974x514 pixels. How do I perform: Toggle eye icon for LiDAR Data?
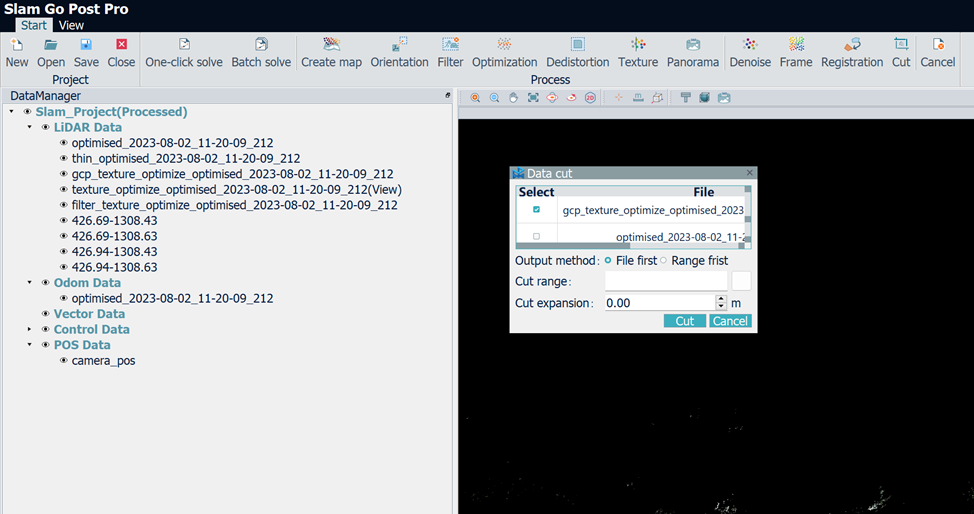click(45, 127)
